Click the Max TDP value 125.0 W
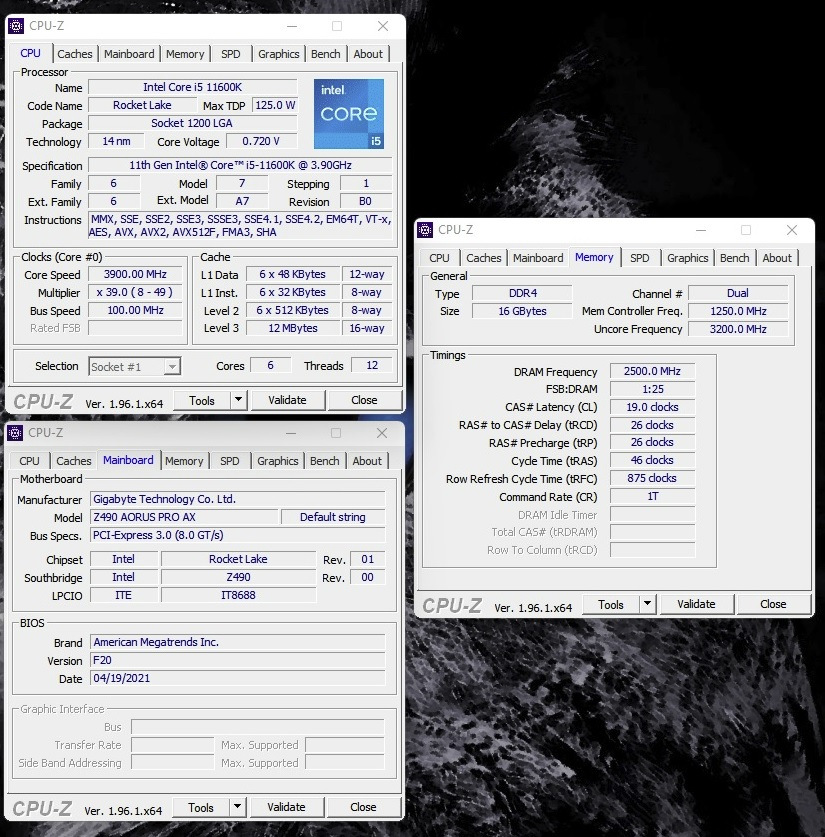The height and width of the screenshot is (837, 825). (x=275, y=105)
